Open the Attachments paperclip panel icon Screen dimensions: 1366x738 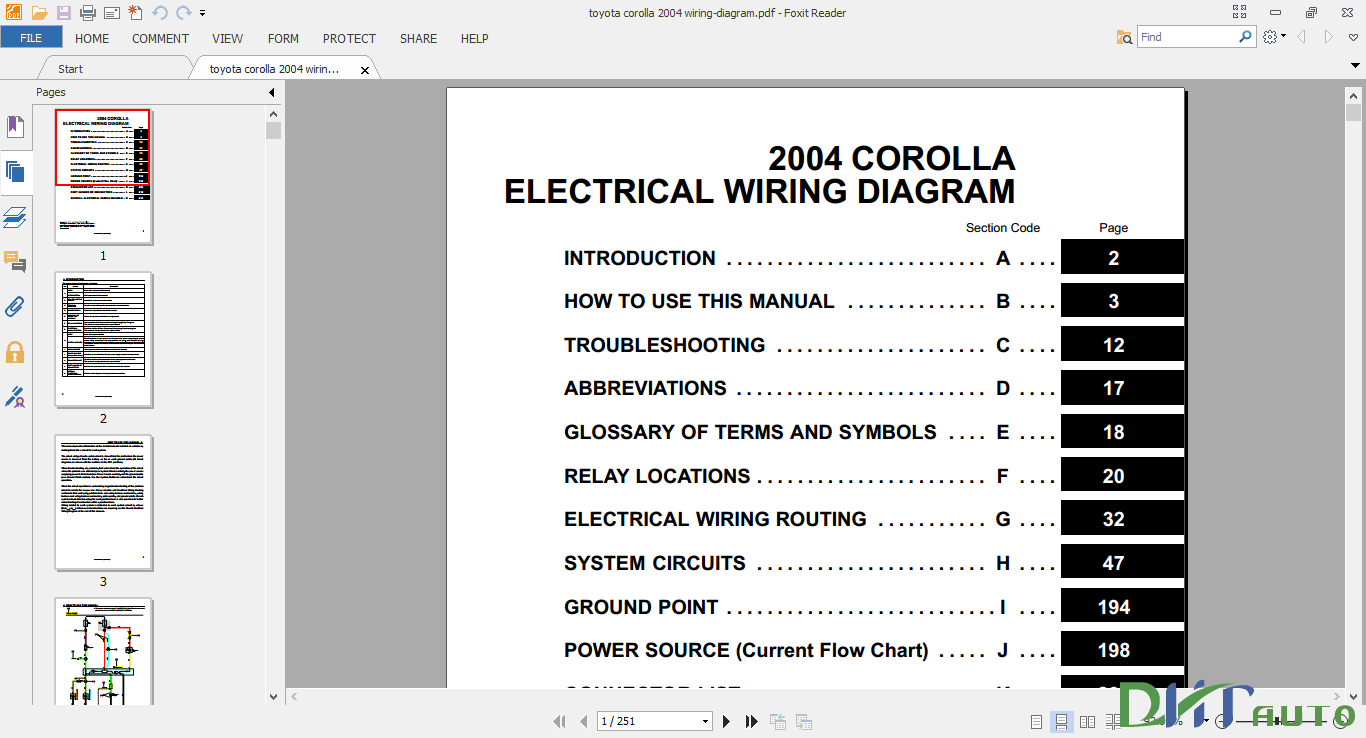[15, 306]
